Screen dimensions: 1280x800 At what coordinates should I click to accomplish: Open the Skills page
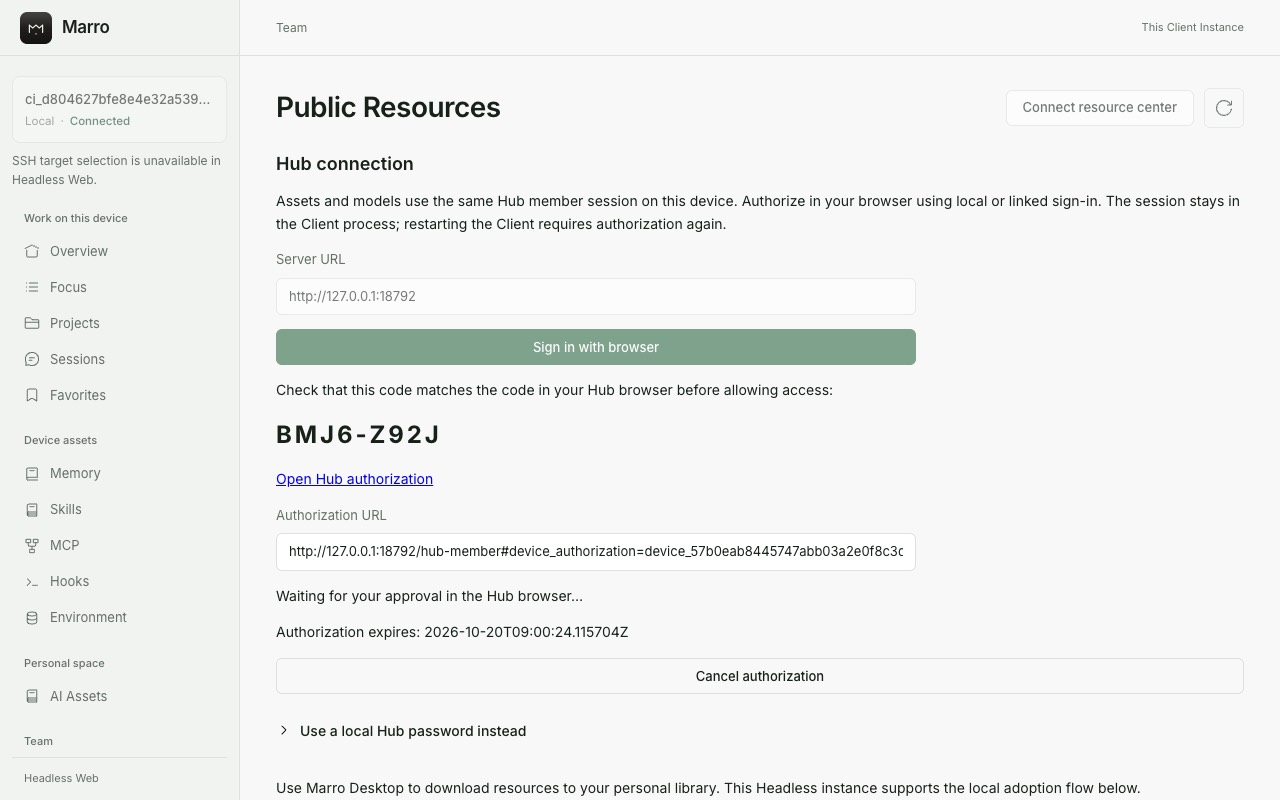pos(119,509)
